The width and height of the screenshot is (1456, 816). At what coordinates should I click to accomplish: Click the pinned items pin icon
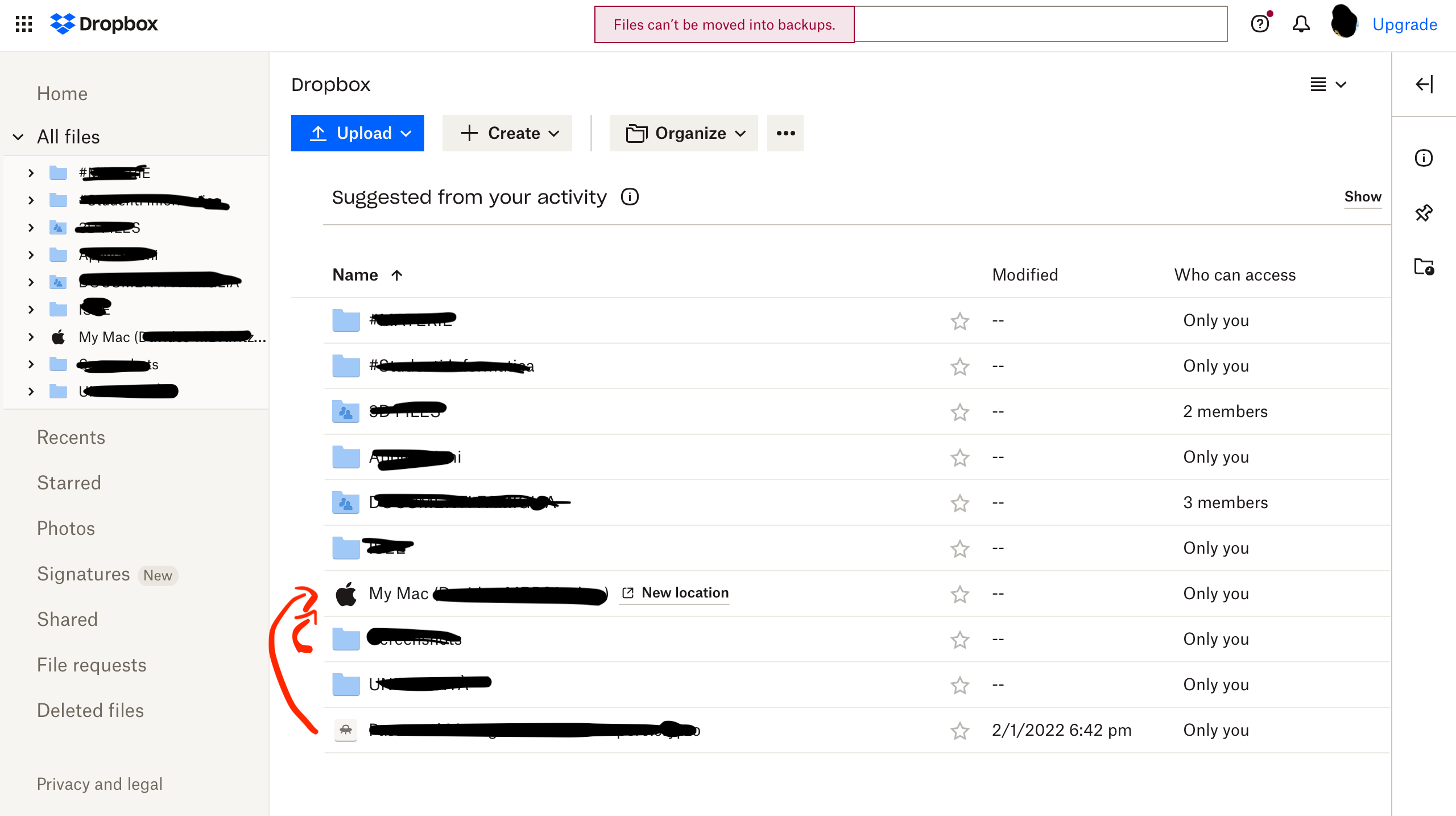(x=1424, y=213)
